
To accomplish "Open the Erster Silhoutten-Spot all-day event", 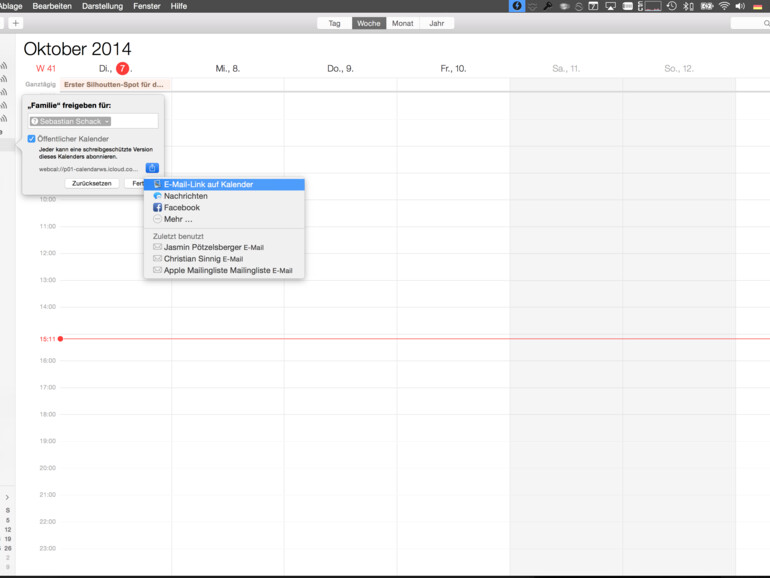I will (x=115, y=84).
